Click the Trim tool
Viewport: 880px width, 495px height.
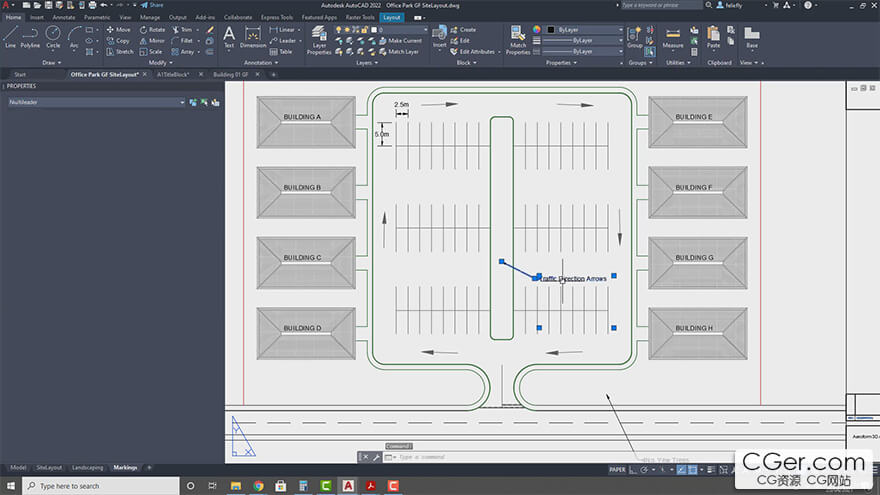pyautogui.click(x=182, y=30)
